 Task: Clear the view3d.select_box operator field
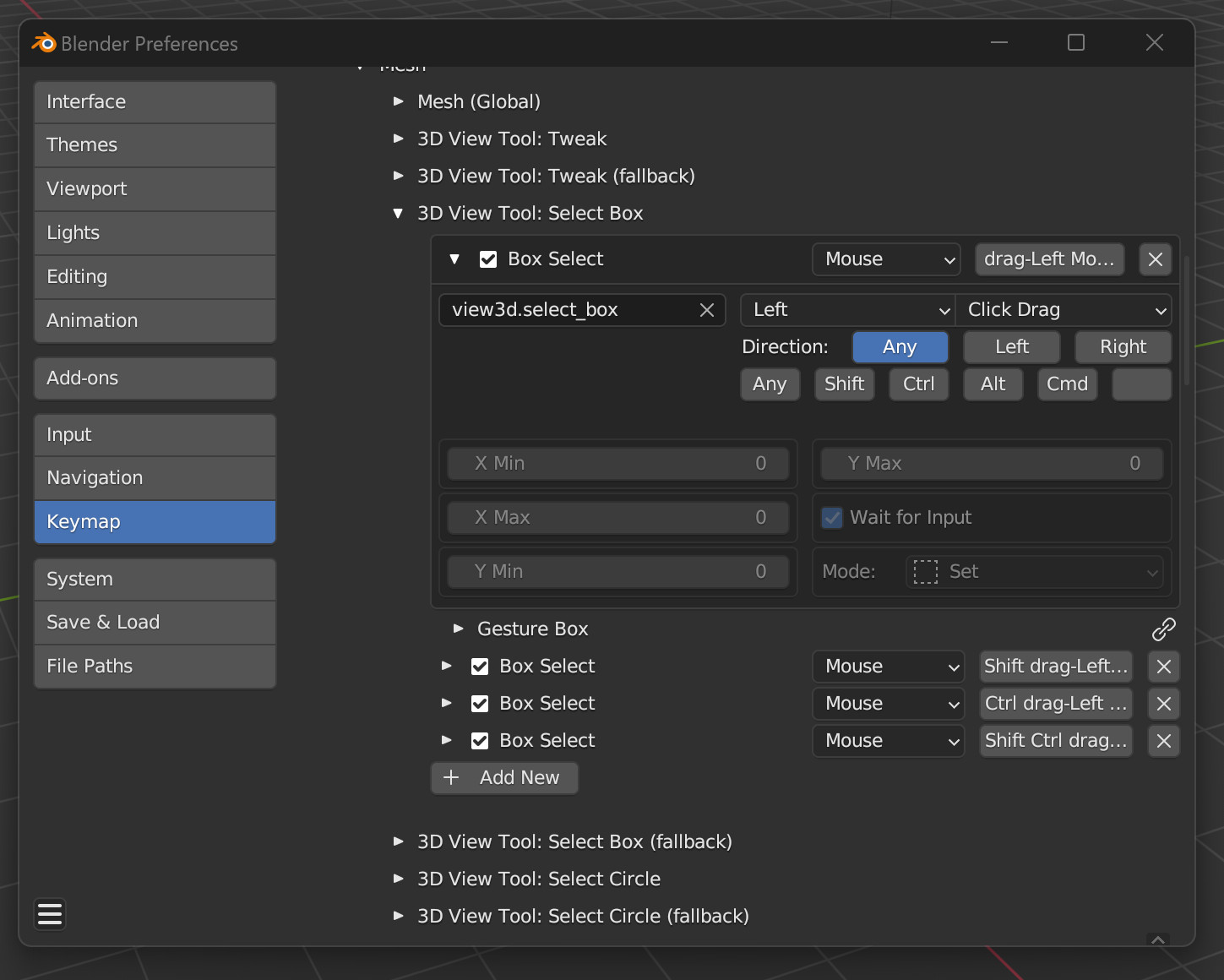[707, 310]
